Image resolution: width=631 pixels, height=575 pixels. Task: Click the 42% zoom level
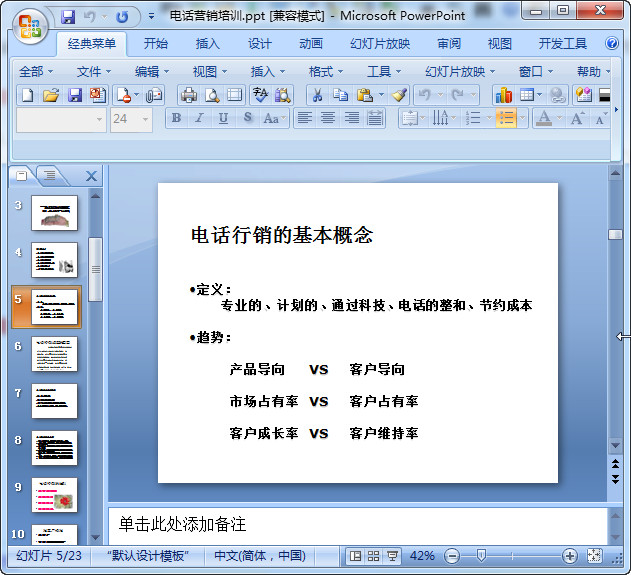pos(422,556)
